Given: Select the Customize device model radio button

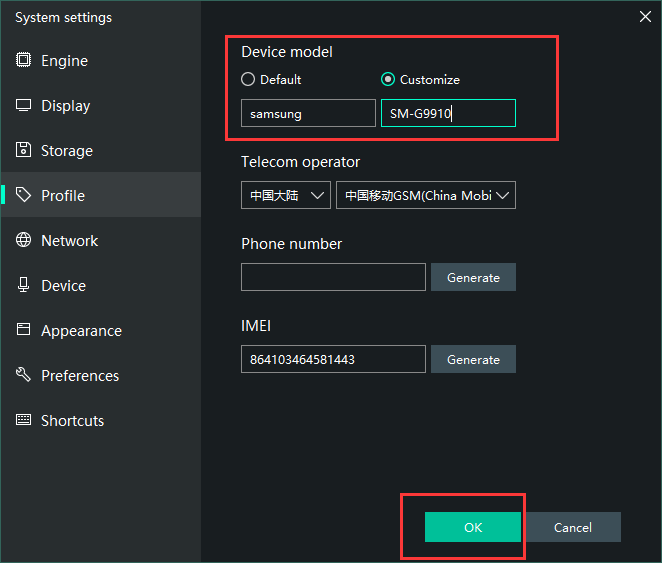Looking at the screenshot, I should (x=388, y=80).
